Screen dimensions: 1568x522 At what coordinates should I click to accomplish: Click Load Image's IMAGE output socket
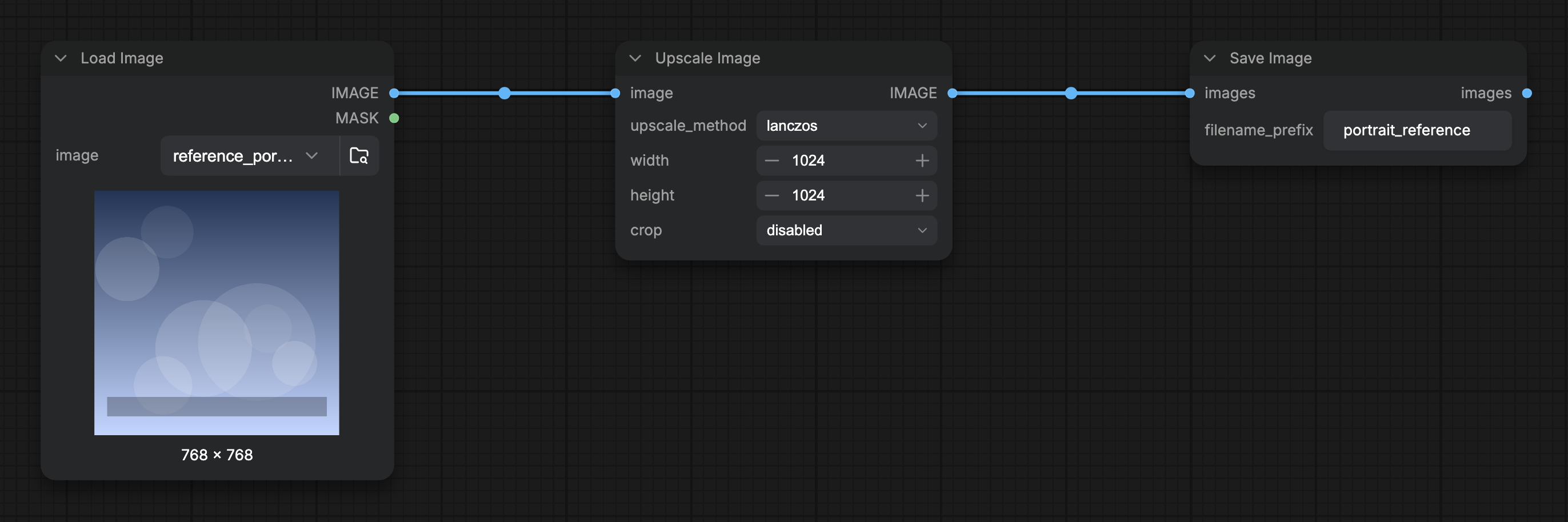coord(394,93)
